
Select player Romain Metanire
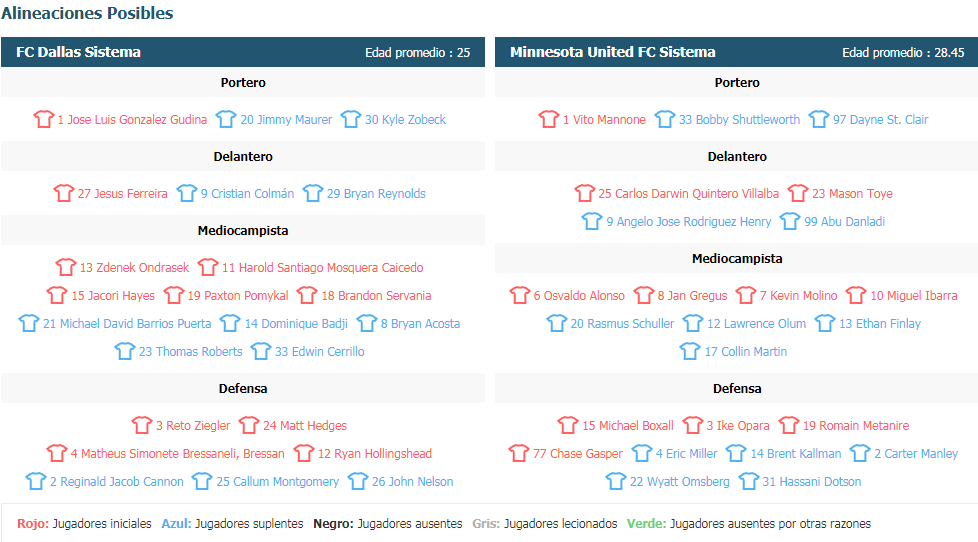click(x=856, y=425)
